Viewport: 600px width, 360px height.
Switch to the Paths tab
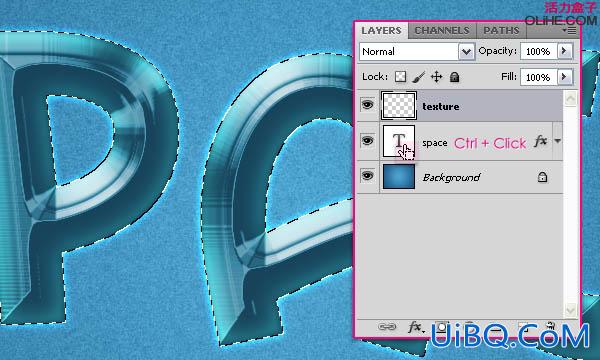(501, 31)
